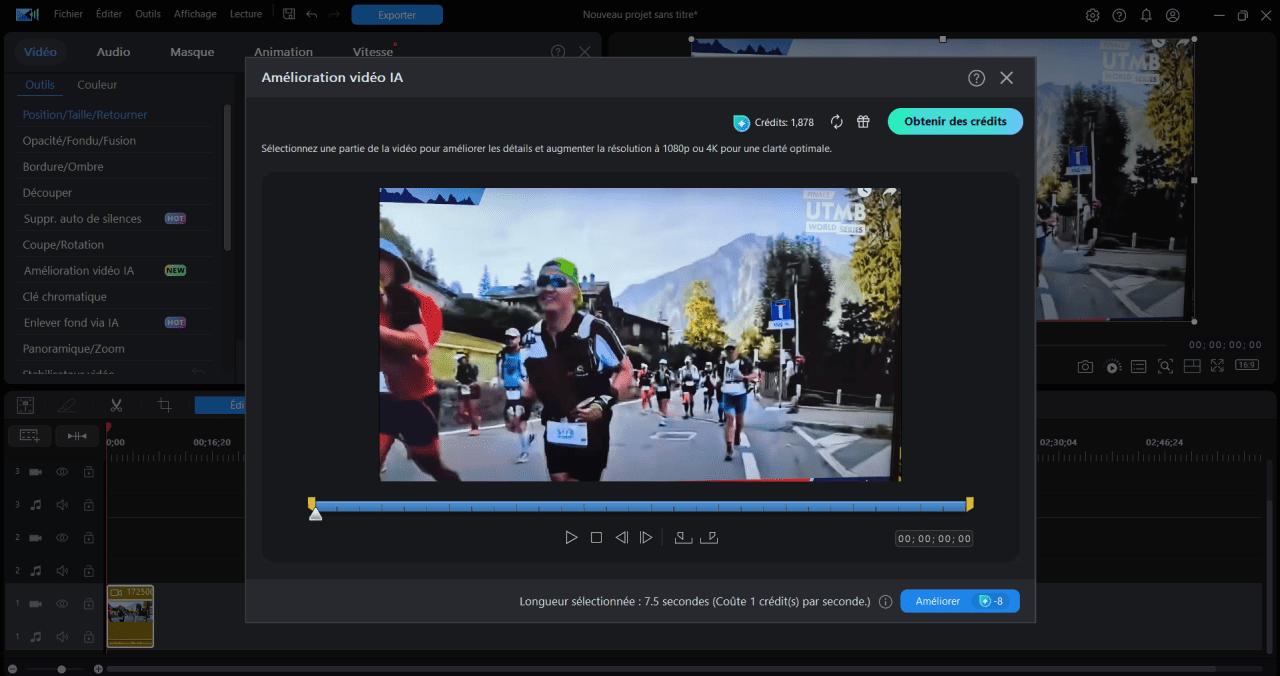Select the scissors split tool above the timeline
1280x676 pixels.
point(116,405)
